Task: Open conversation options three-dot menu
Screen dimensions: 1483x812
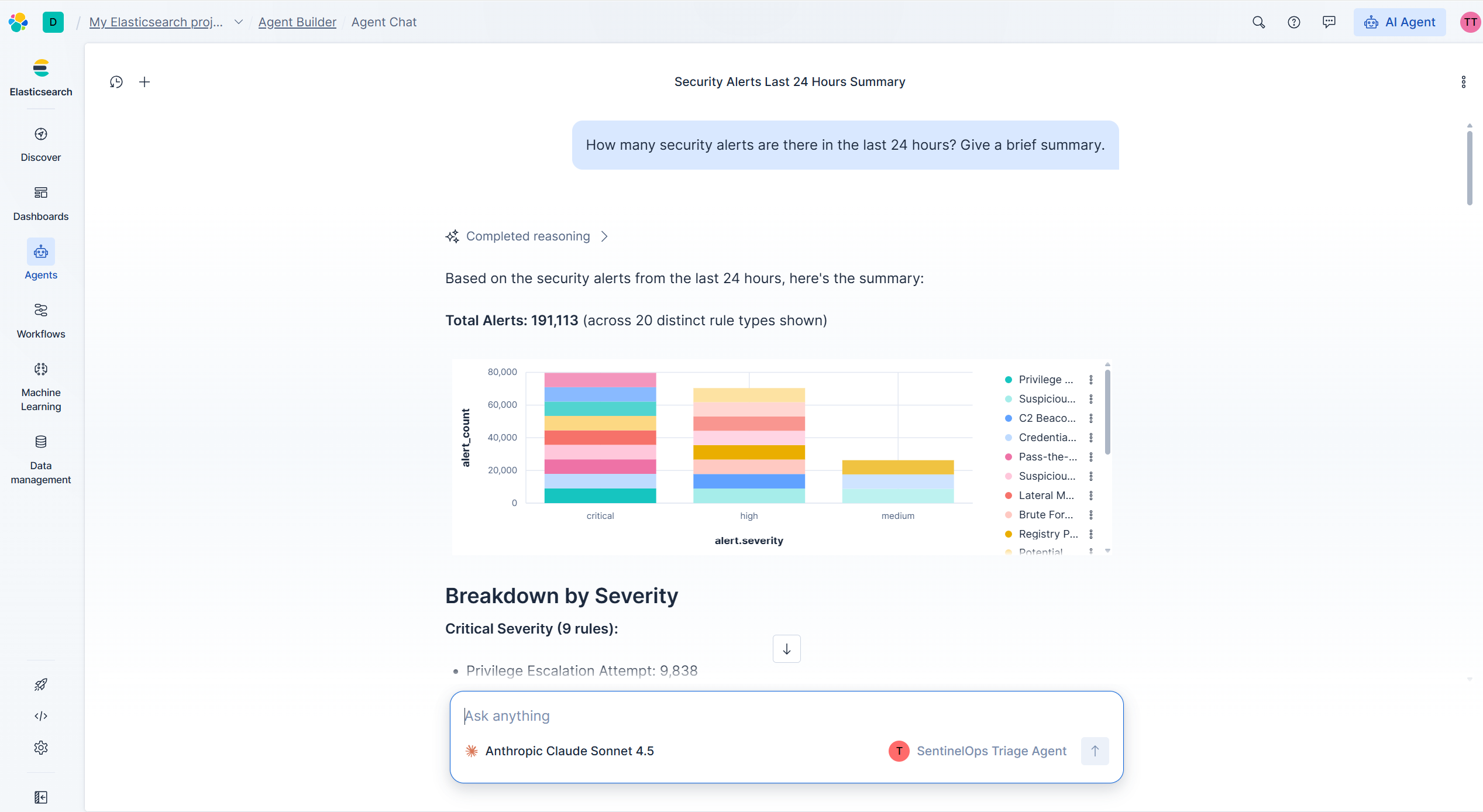Action: coord(1464,82)
